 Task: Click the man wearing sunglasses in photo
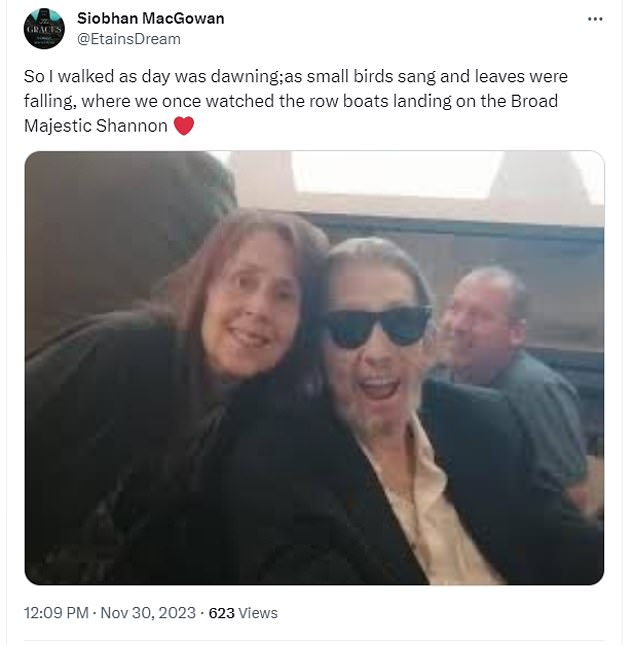(x=395, y=411)
